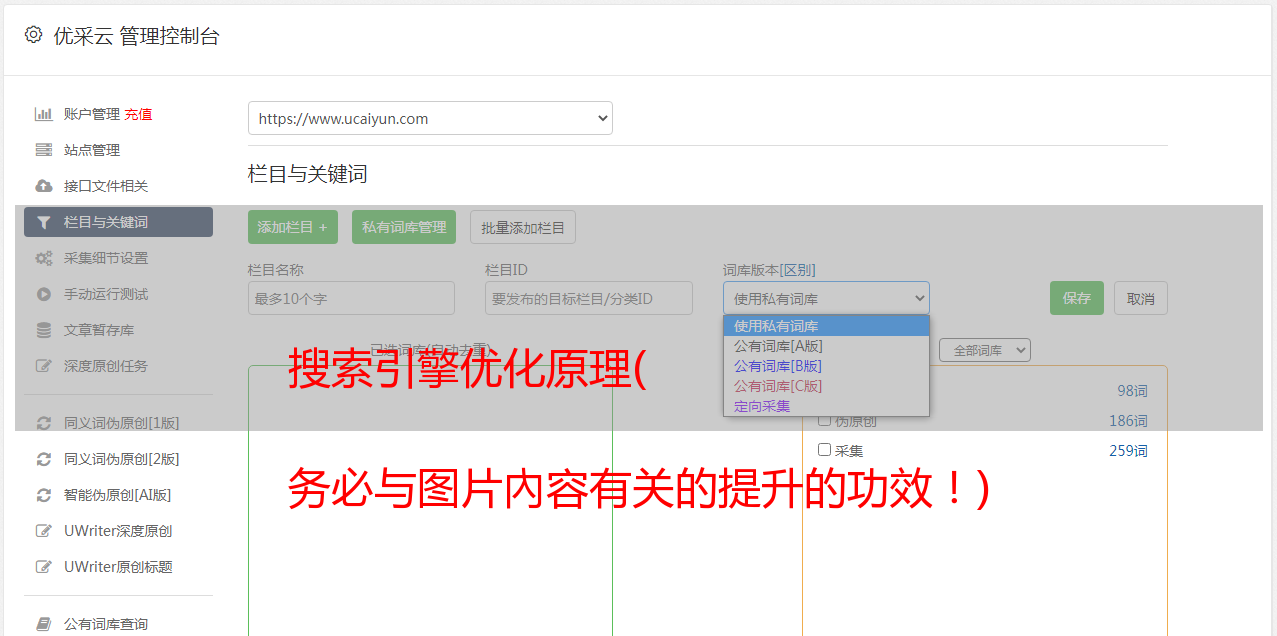Click the gears icon for 采集细节设置

pos(43,258)
